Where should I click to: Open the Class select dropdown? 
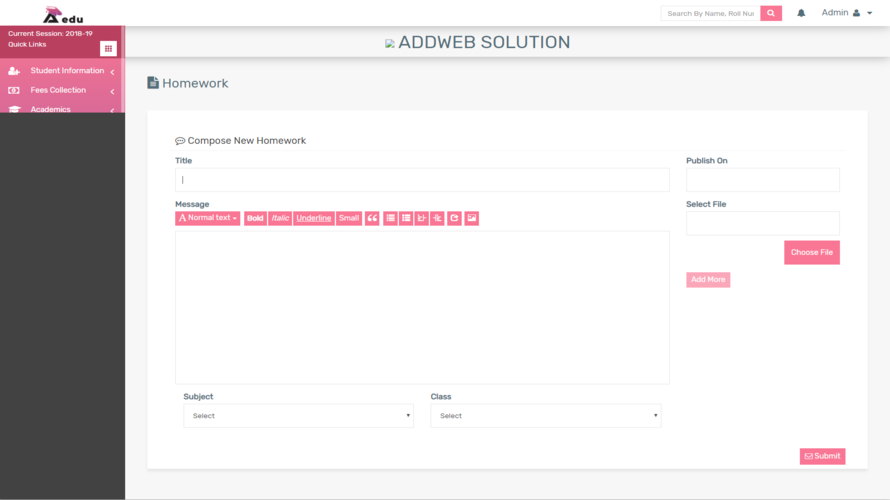click(546, 416)
